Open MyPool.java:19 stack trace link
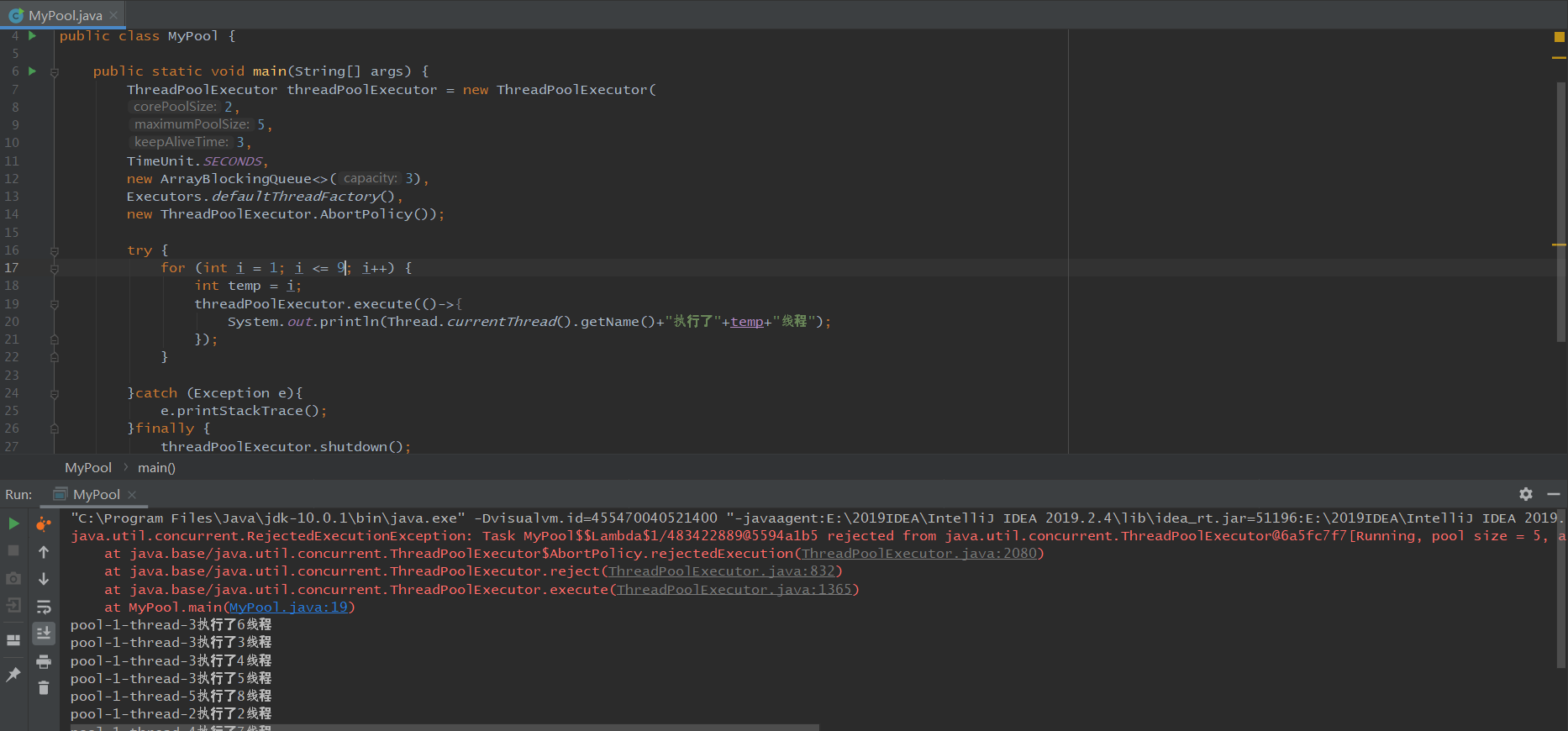 click(x=288, y=607)
